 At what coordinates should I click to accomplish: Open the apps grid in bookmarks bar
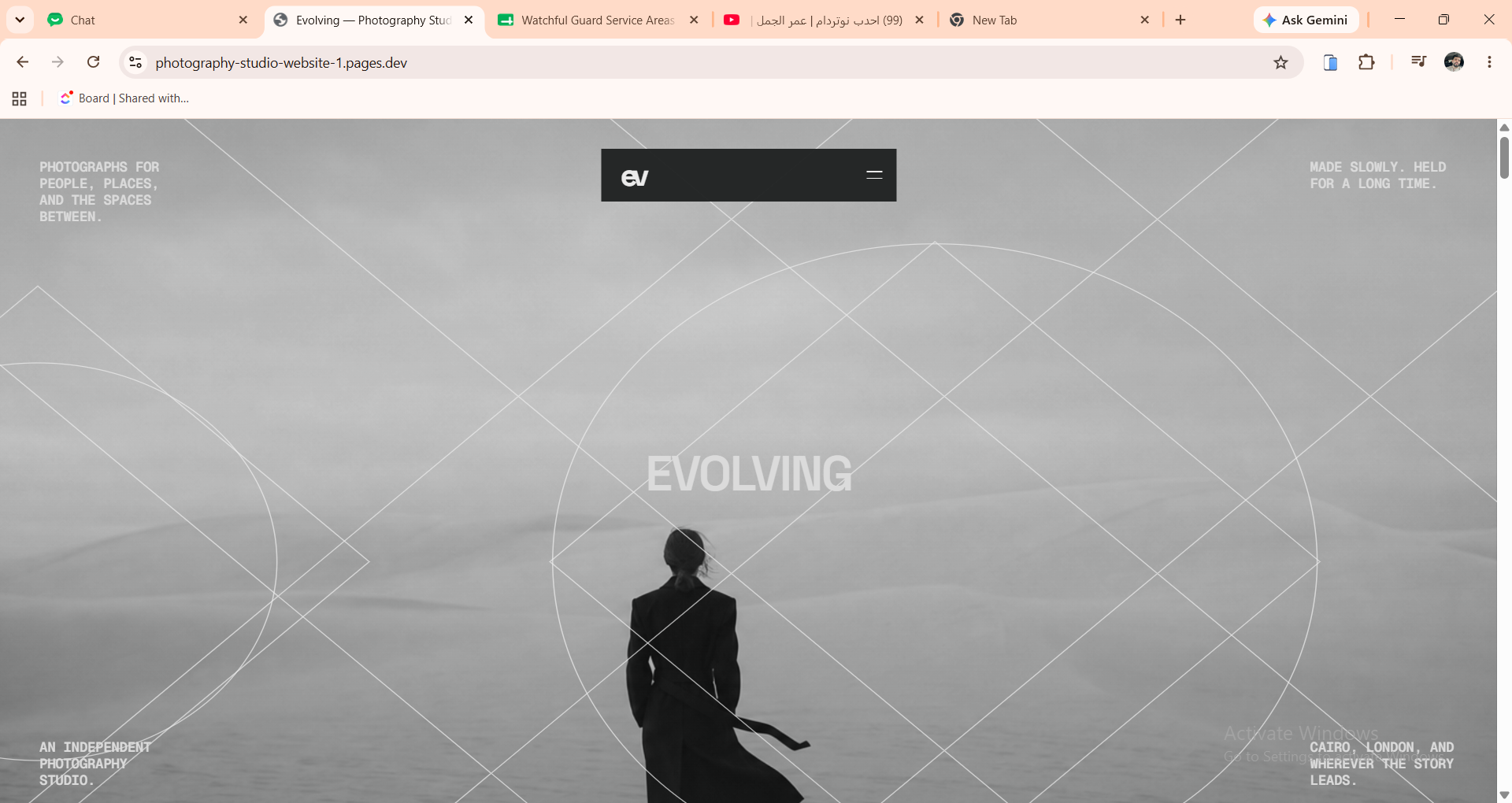tap(20, 98)
